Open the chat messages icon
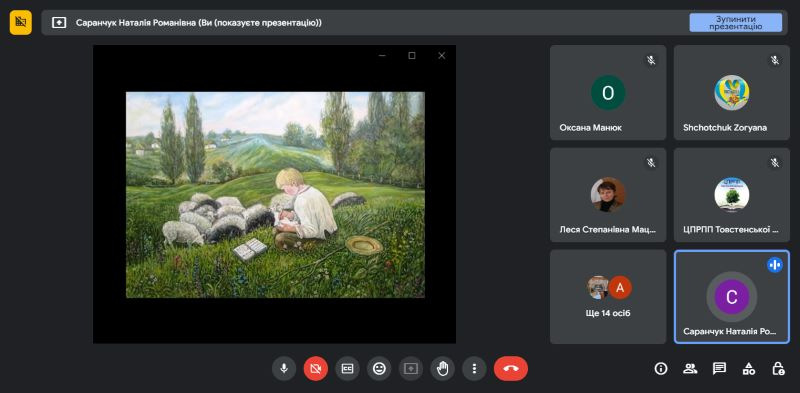This screenshot has height=393, width=800. 719,369
